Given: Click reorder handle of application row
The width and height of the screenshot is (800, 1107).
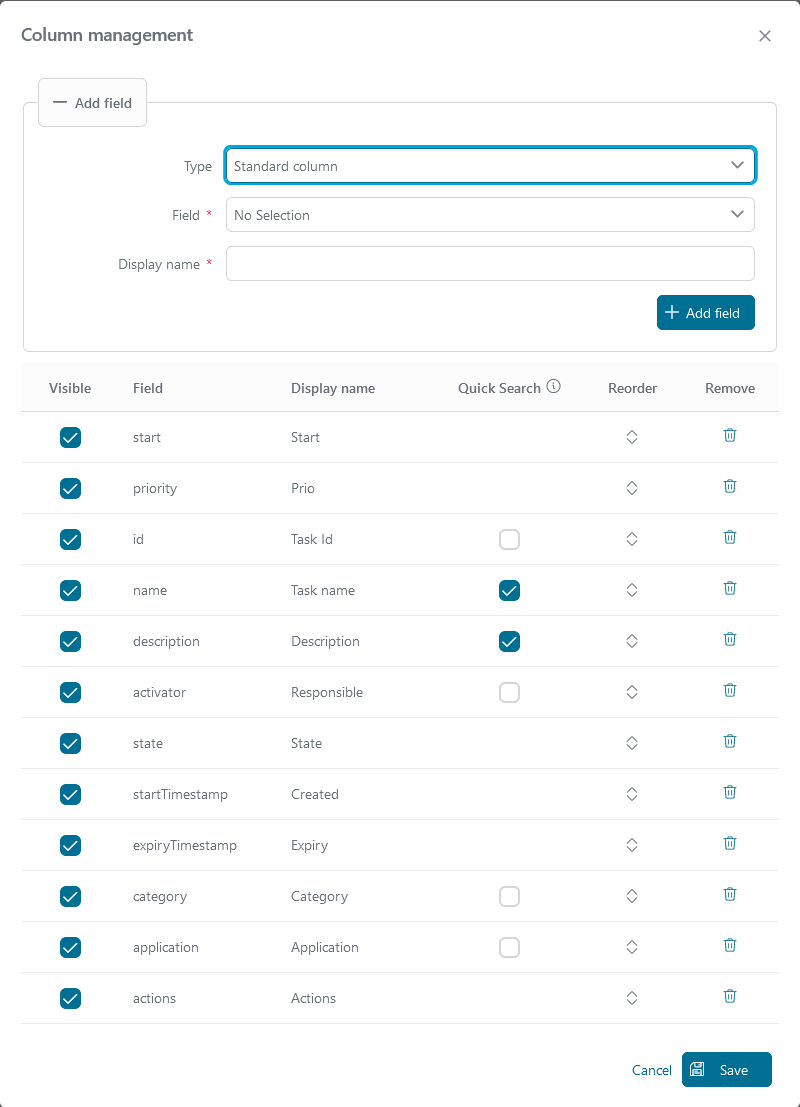Looking at the screenshot, I should coord(632,947).
